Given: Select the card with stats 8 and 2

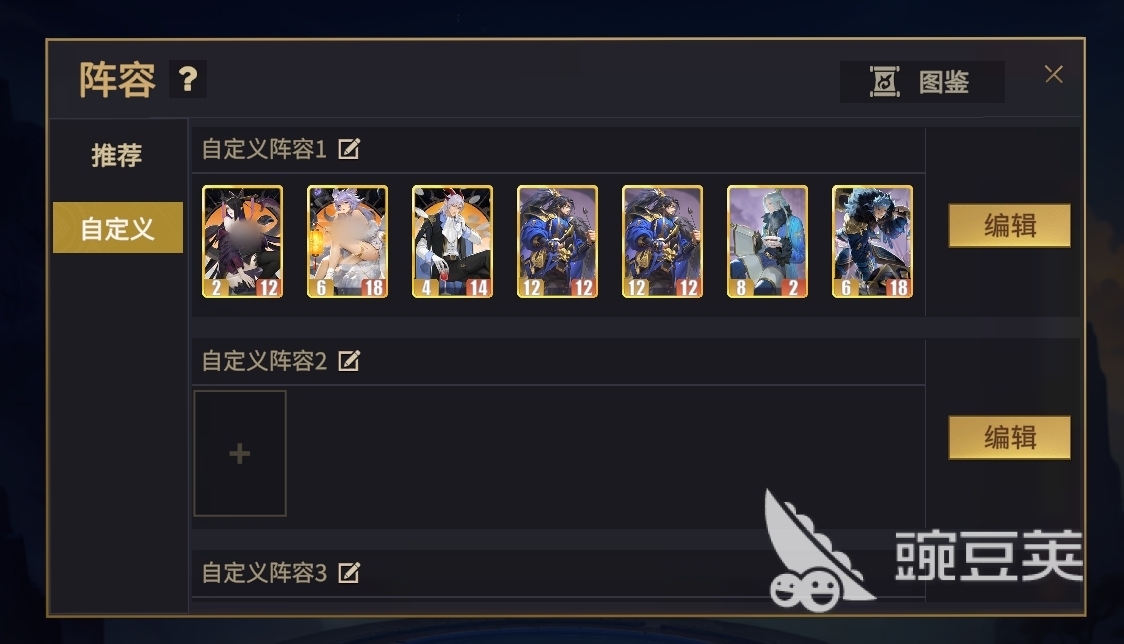Looking at the screenshot, I should tap(767, 242).
